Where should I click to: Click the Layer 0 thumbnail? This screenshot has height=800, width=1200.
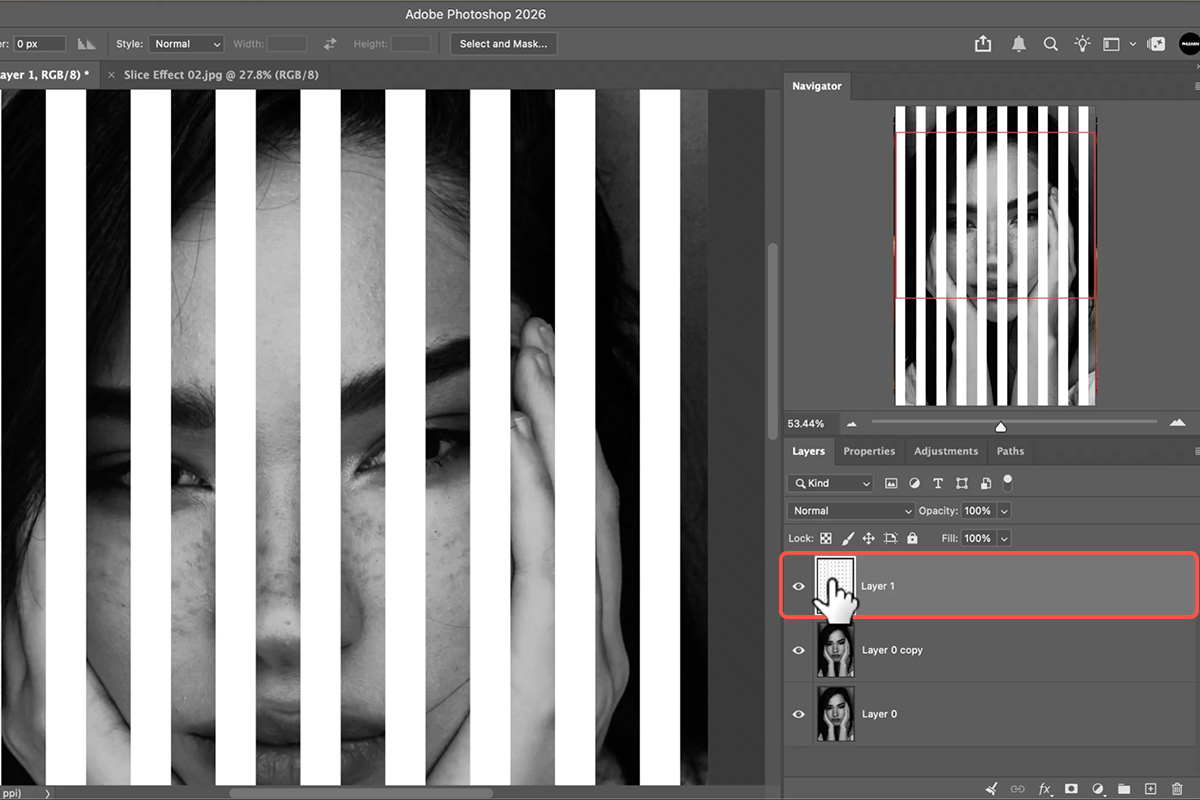coord(836,714)
